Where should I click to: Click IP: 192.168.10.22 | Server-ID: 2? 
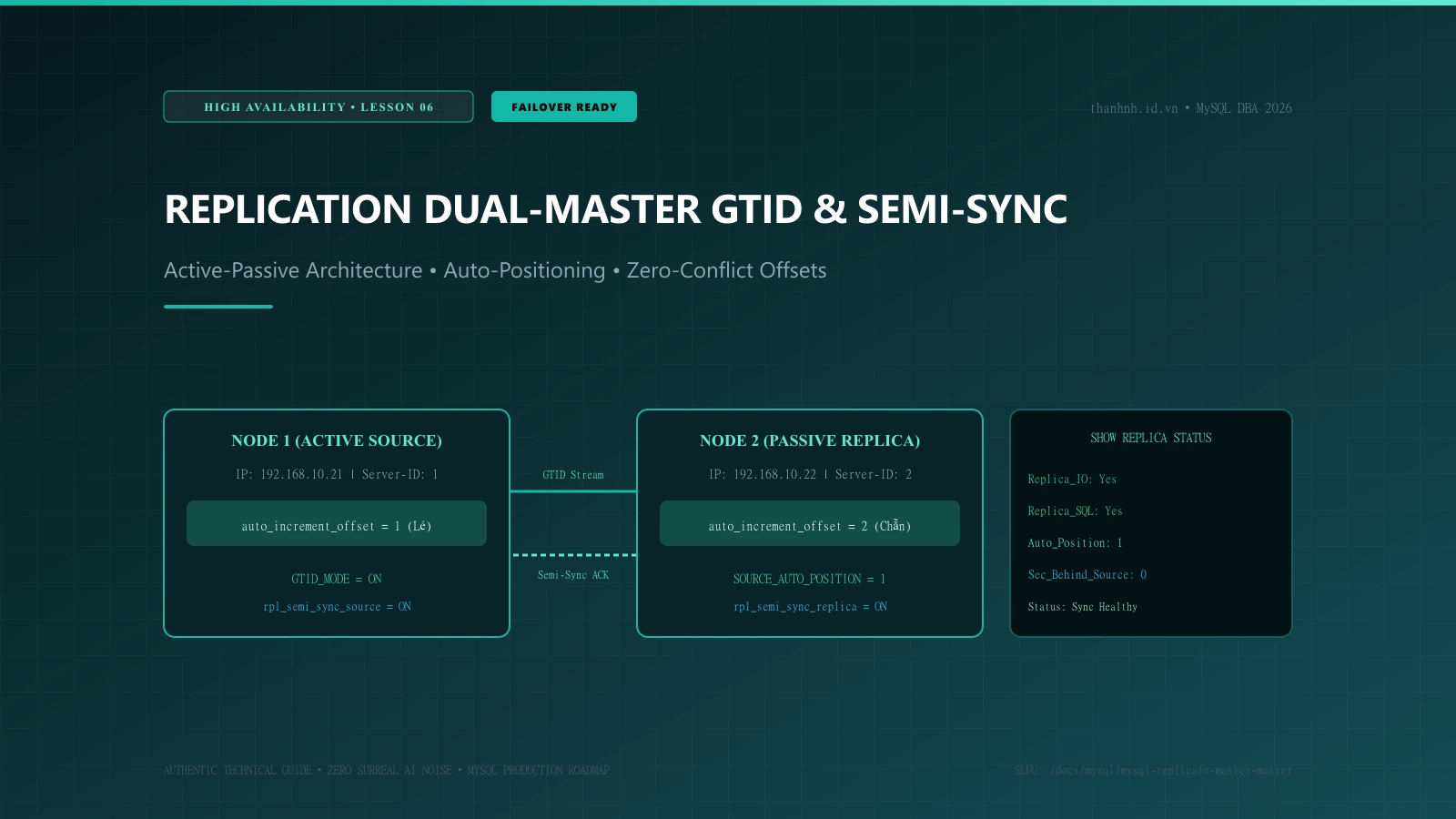pos(810,474)
